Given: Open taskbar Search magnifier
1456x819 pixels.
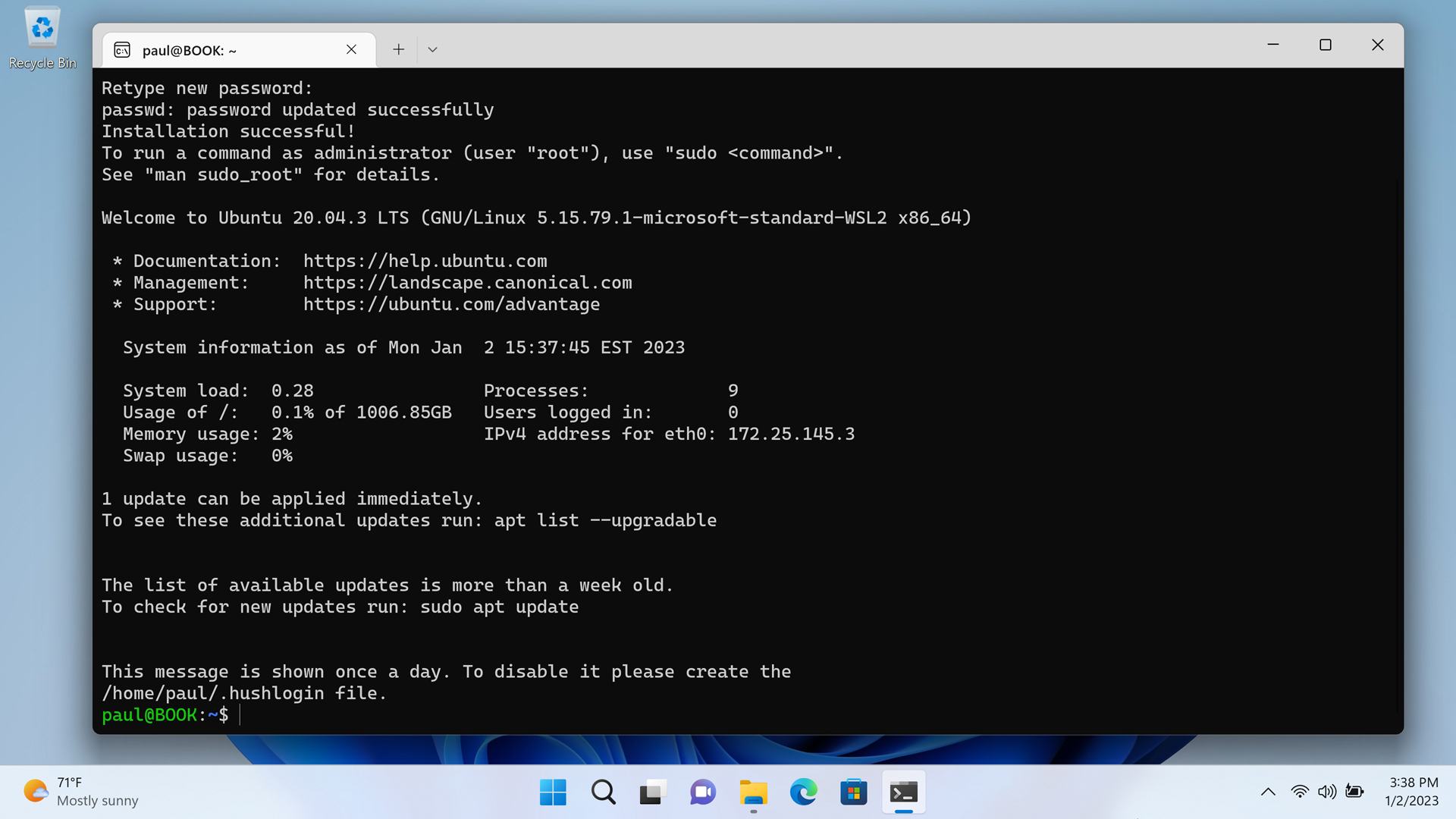Looking at the screenshot, I should [x=603, y=792].
